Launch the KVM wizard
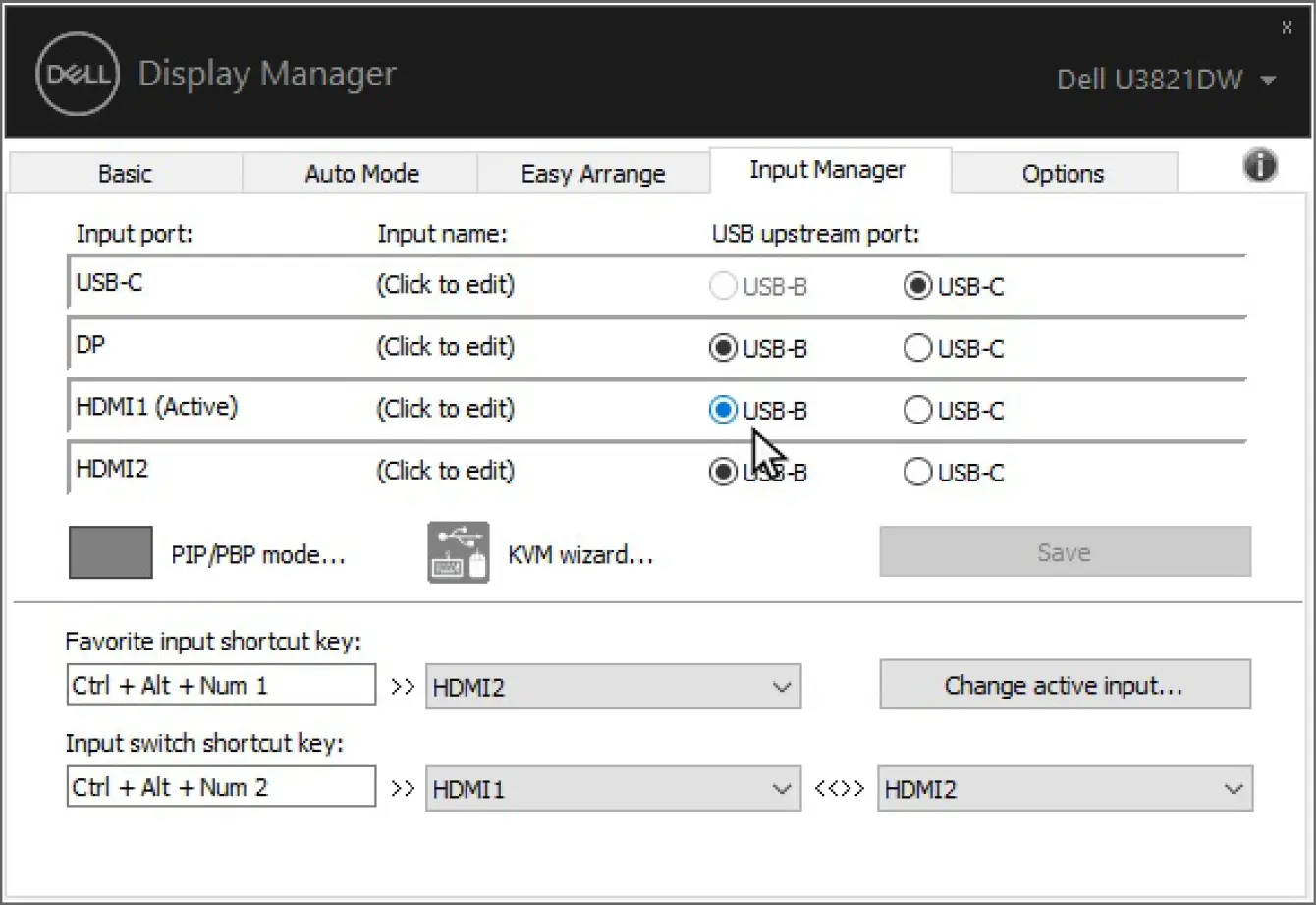1316x905 pixels. tap(581, 553)
